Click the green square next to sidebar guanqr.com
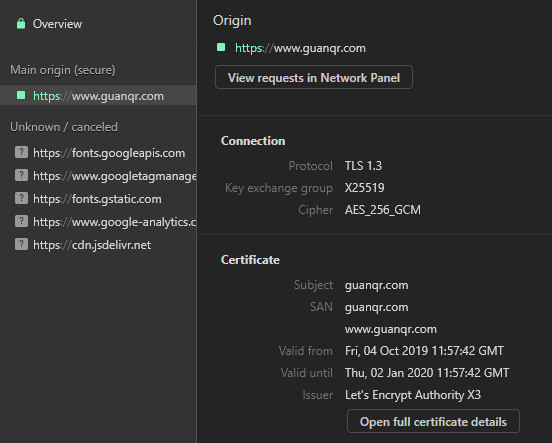The width and height of the screenshot is (552, 443). coord(21,95)
